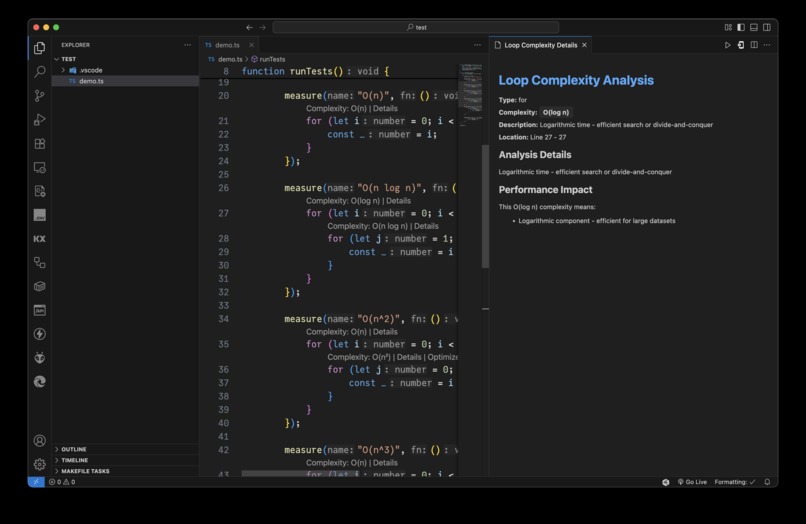Screen dimensions: 806x524
Task: Open the Edge browser tools icon
Action: point(40,382)
